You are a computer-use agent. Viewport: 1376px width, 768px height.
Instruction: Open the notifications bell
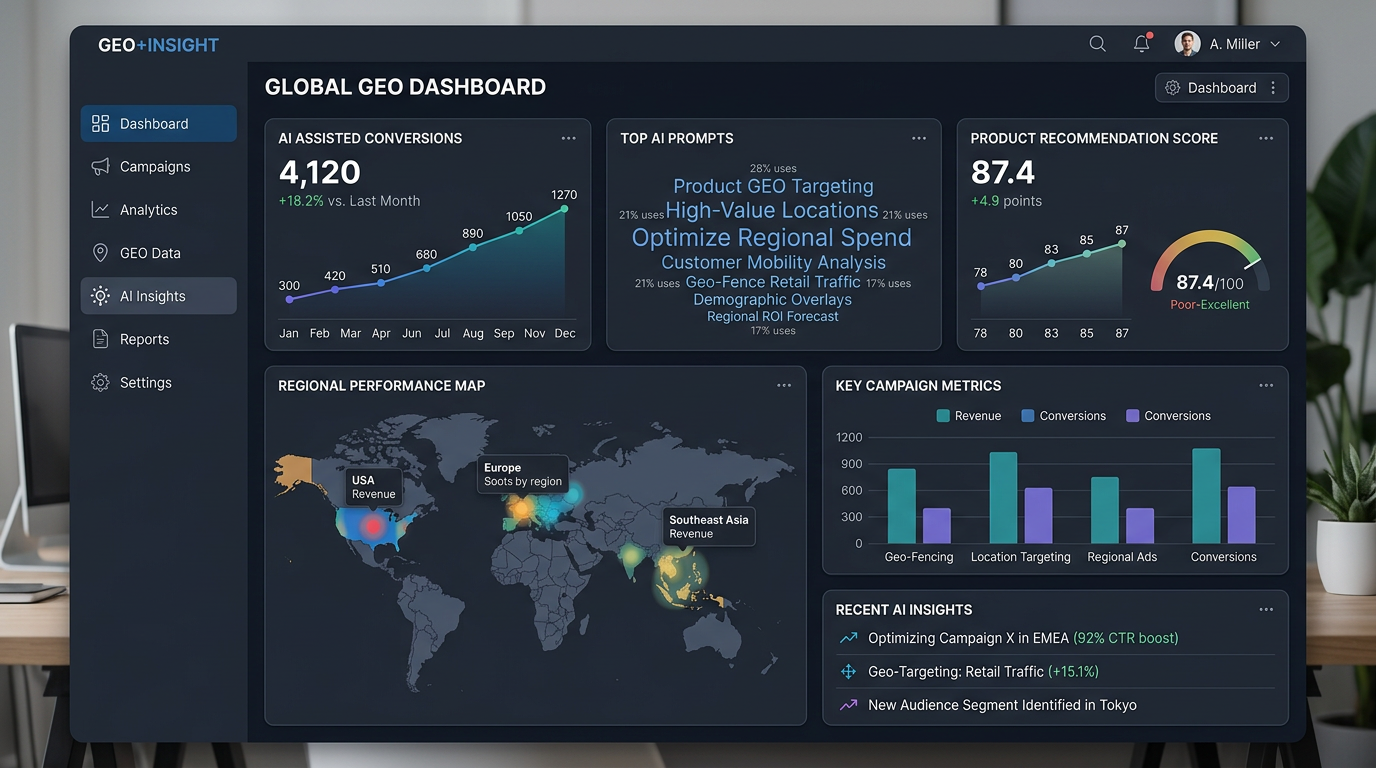(x=1142, y=43)
